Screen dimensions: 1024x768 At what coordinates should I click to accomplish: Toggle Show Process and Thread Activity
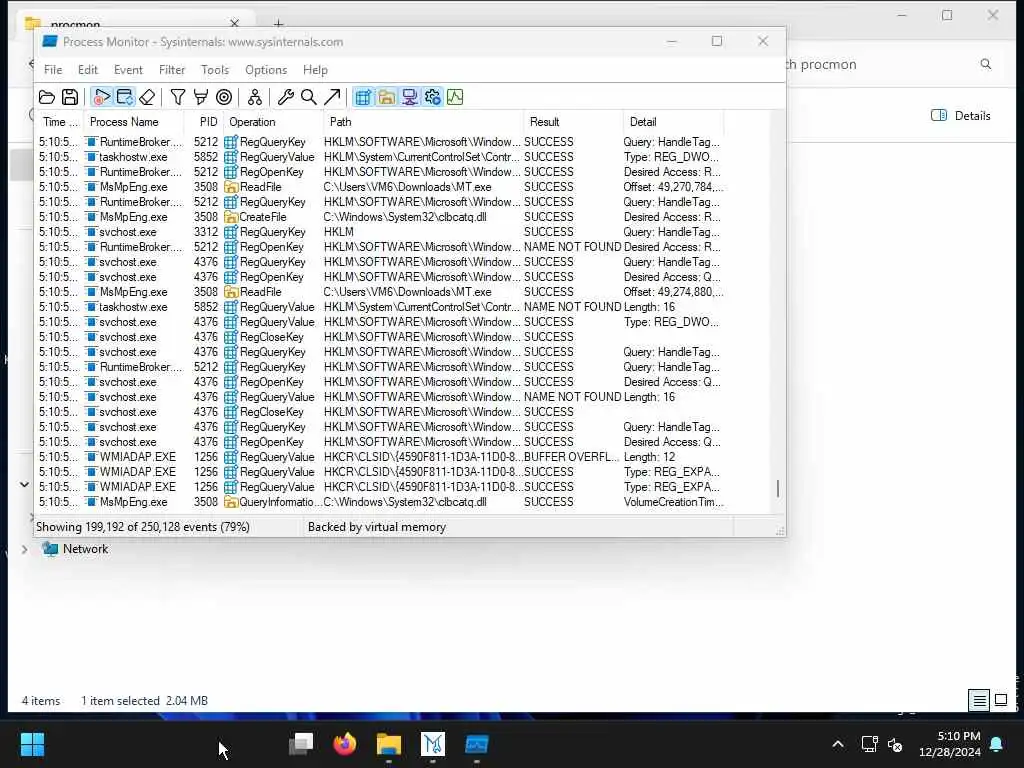pos(432,97)
